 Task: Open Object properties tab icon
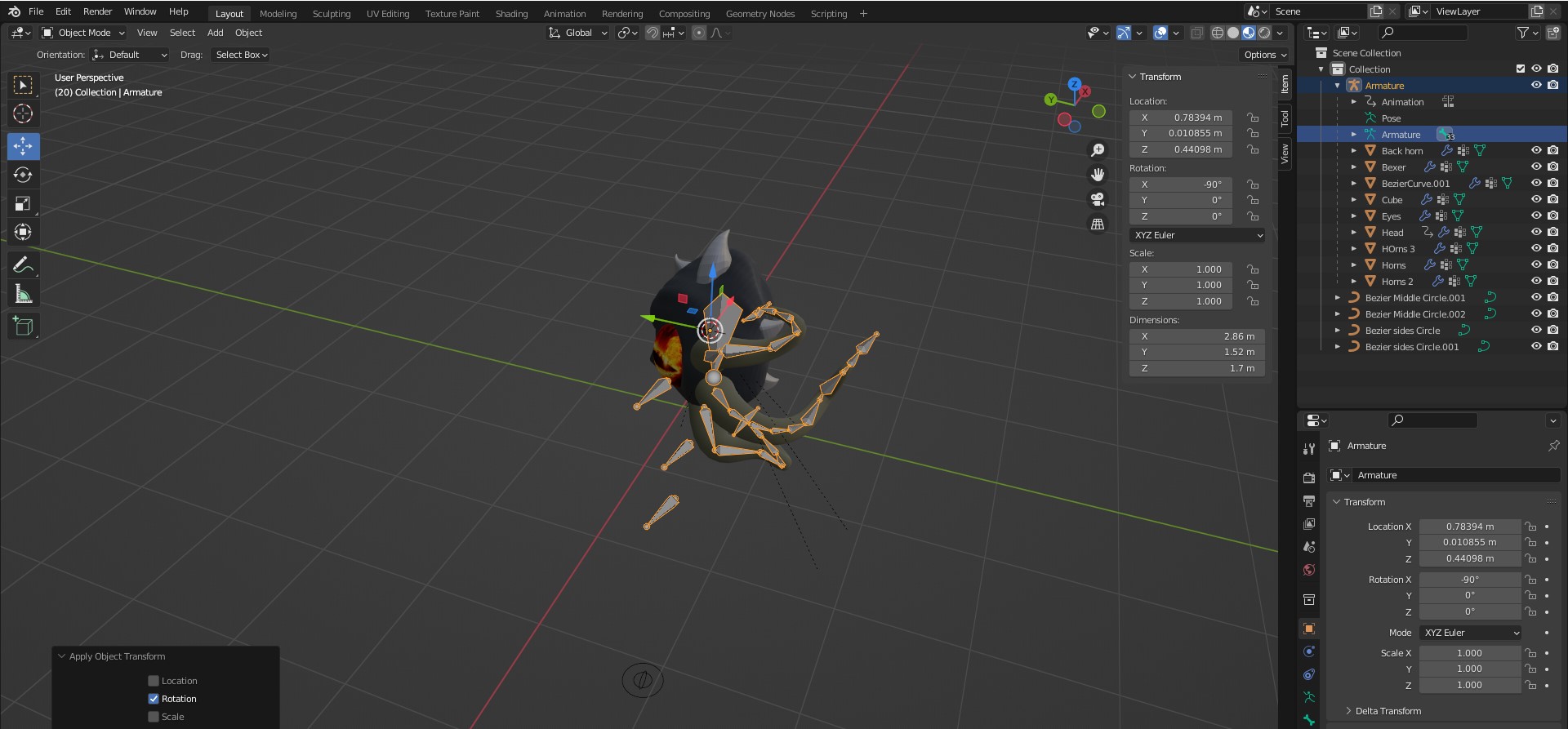[1309, 629]
